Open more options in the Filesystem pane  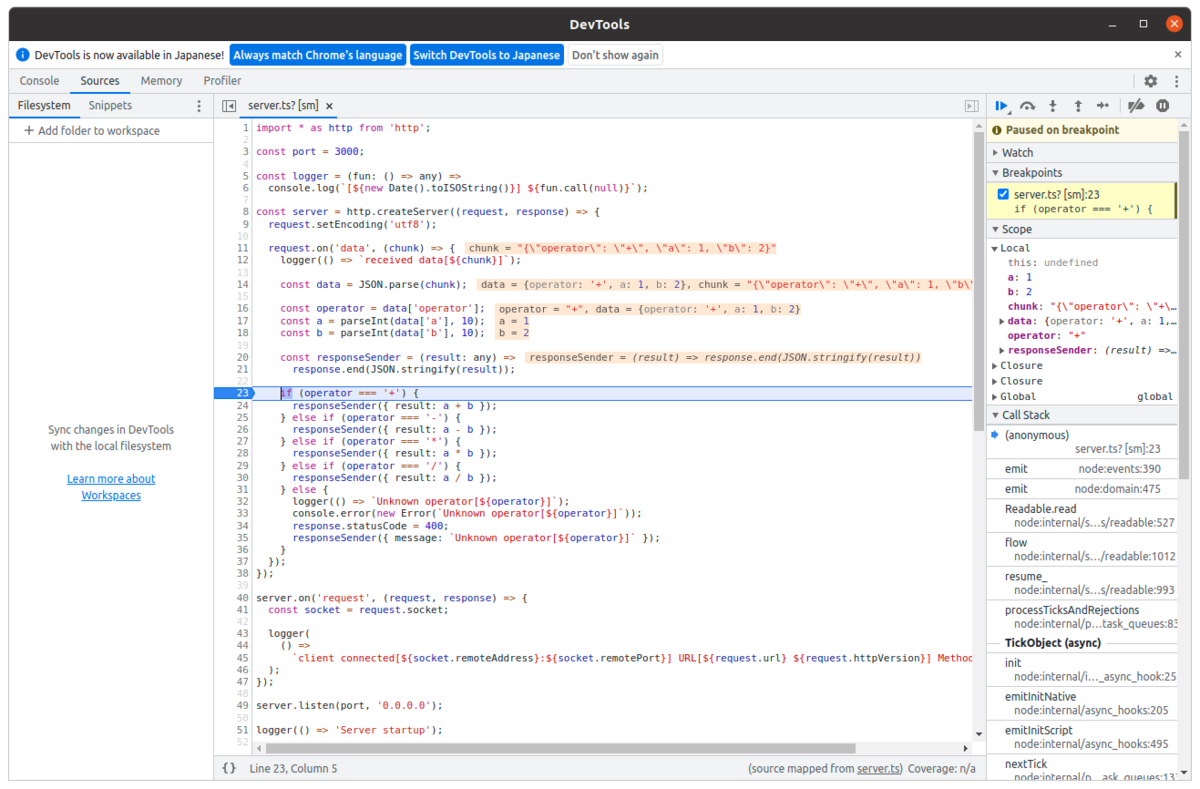(198, 106)
